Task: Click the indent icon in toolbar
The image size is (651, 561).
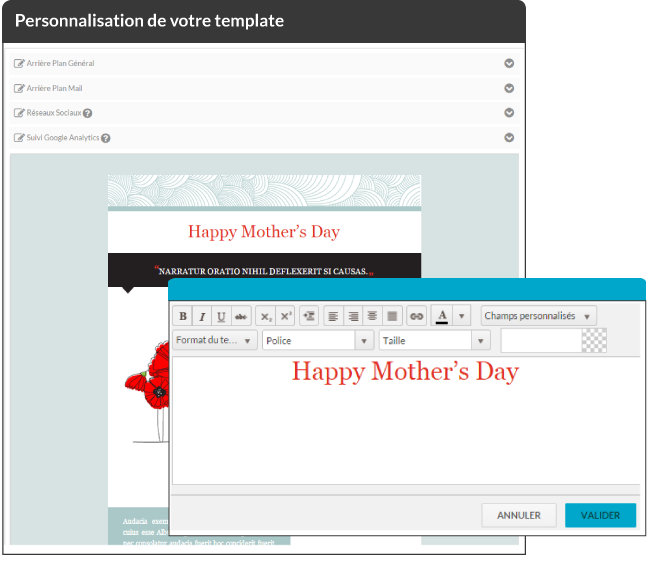Action: coord(309,316)
